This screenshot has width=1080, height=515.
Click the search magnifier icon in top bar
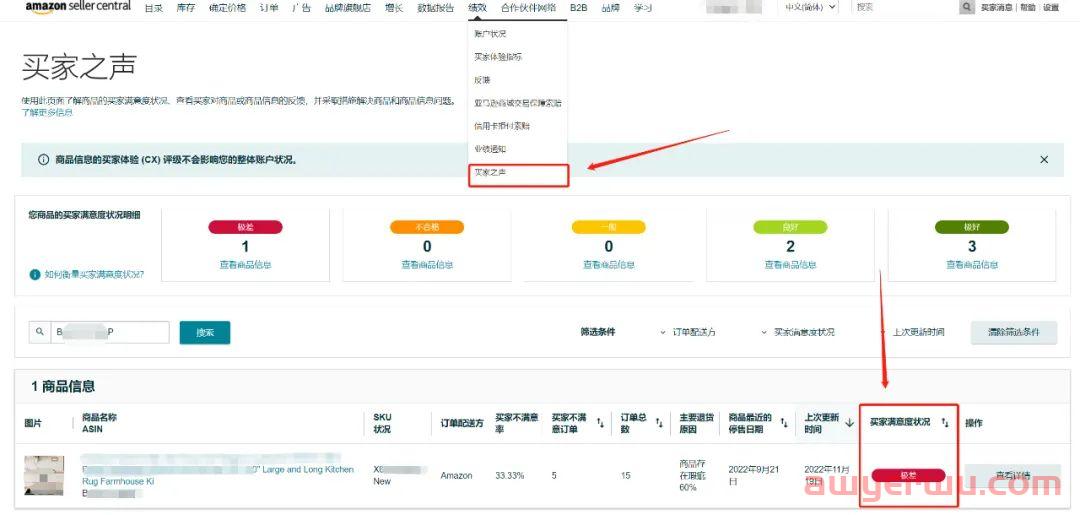coord(966,7)
